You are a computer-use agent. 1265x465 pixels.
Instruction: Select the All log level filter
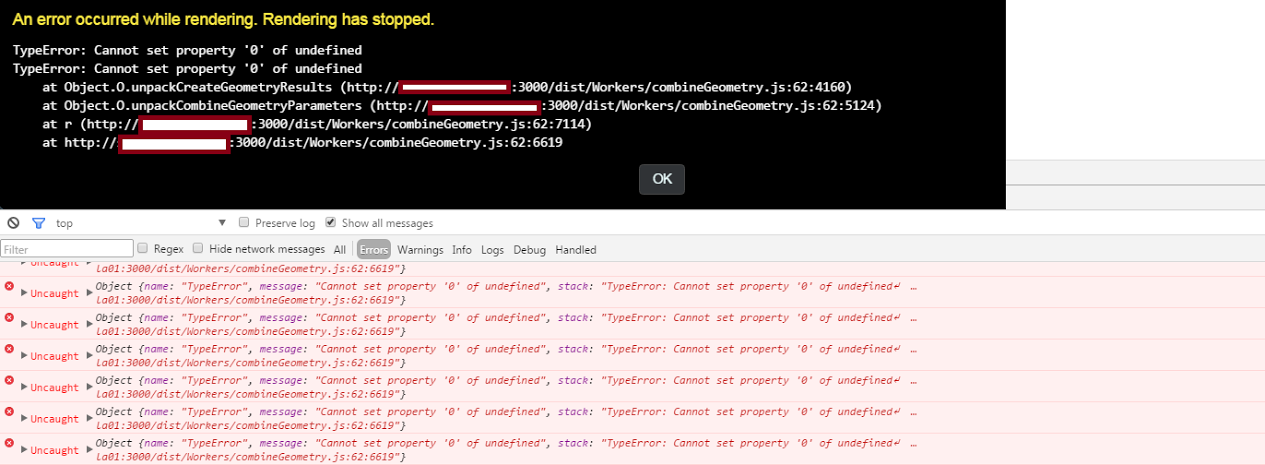(340, 249)
